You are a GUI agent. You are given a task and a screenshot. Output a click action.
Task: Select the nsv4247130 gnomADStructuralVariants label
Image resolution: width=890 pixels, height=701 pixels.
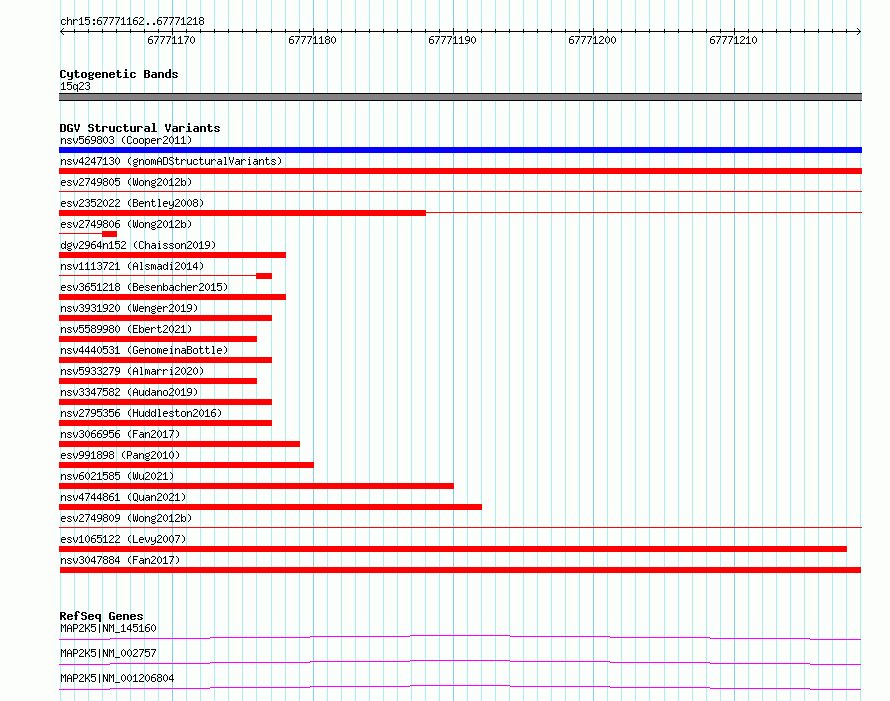[171, 161]
